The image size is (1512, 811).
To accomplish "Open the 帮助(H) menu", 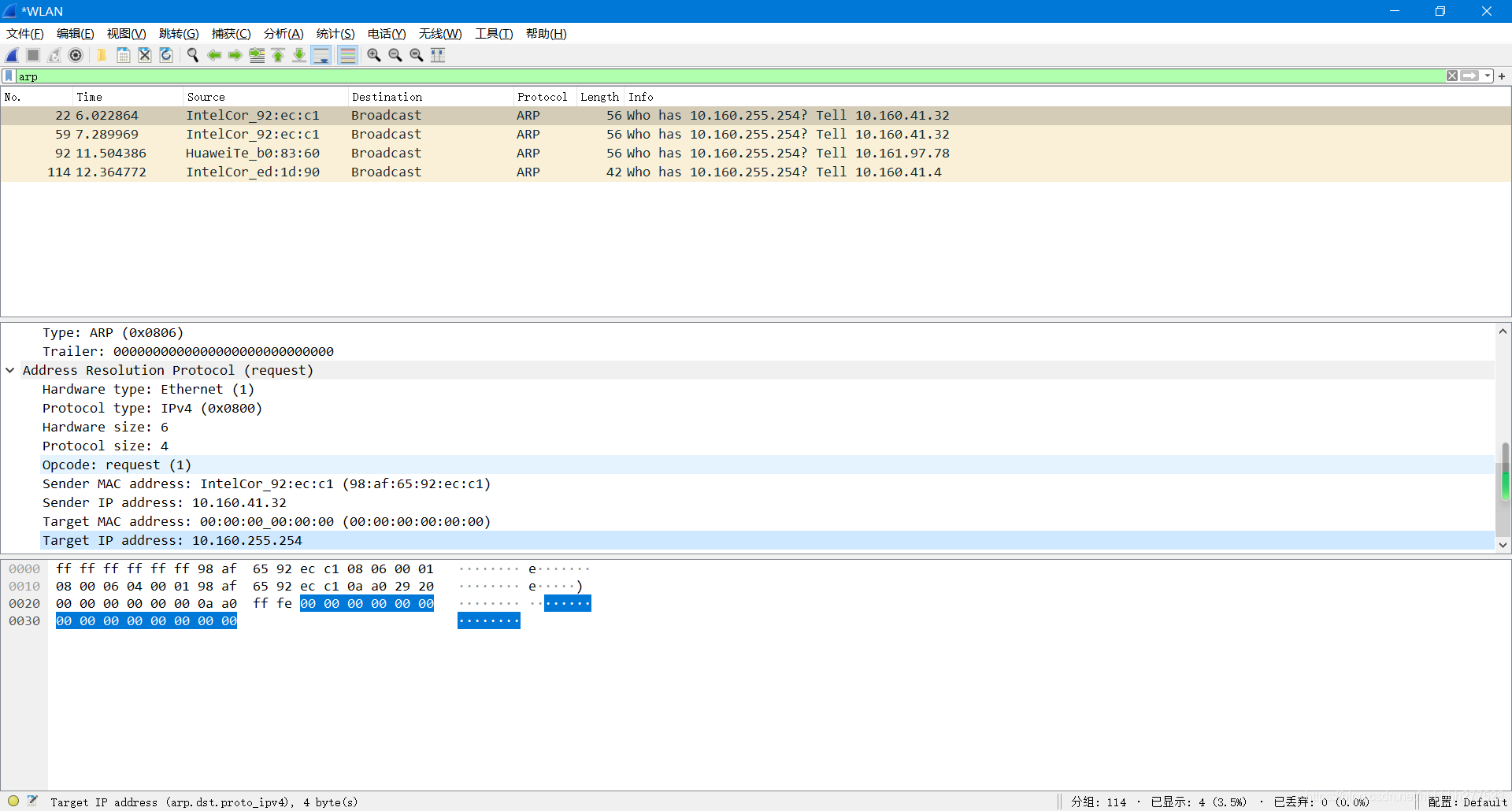I will 547,34.
